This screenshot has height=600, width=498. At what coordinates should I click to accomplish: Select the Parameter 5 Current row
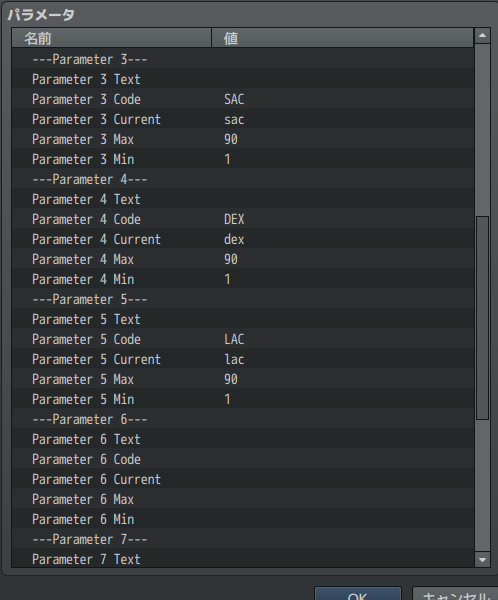[243, 359]
